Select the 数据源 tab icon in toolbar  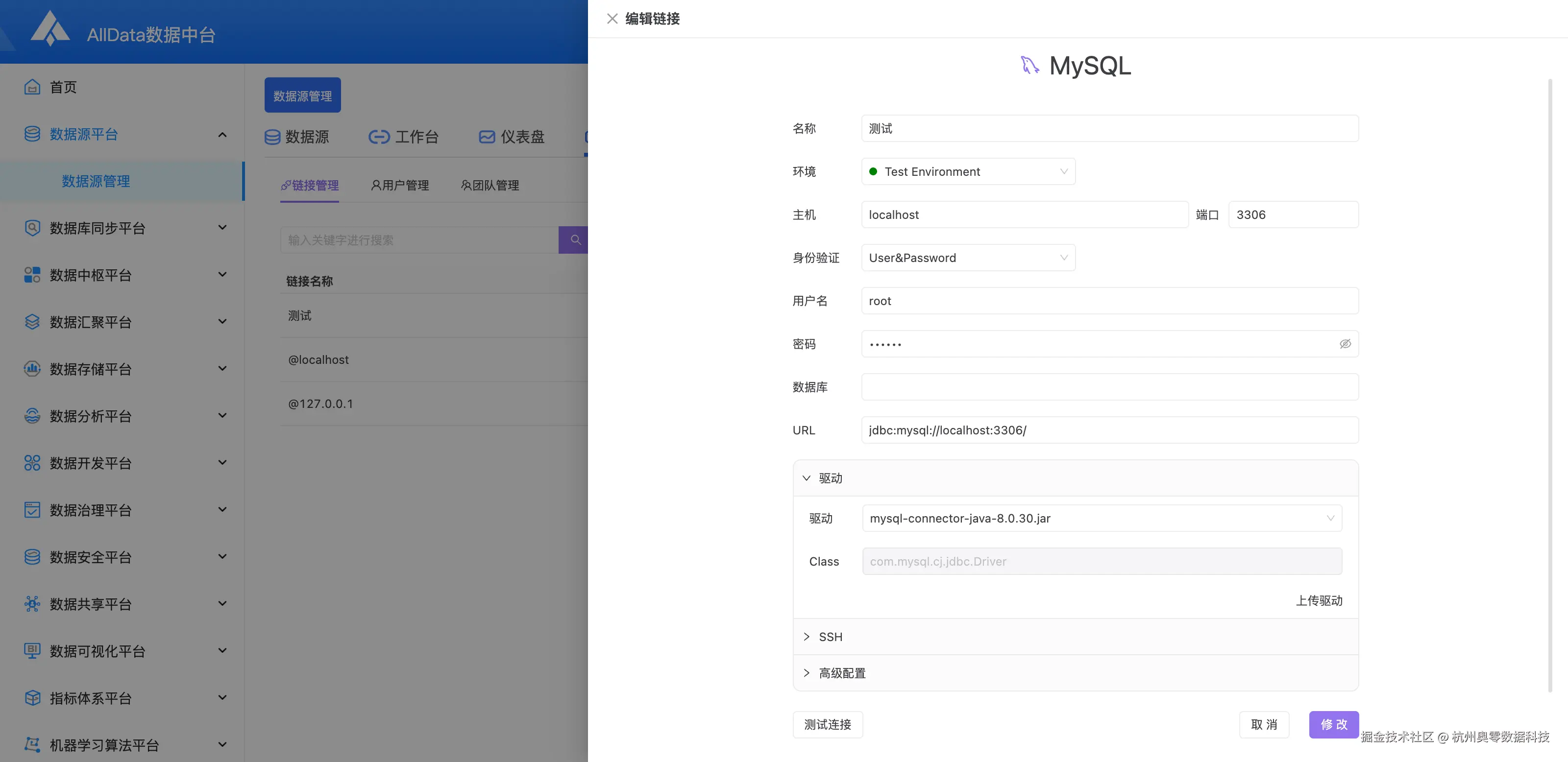[272, 136]
